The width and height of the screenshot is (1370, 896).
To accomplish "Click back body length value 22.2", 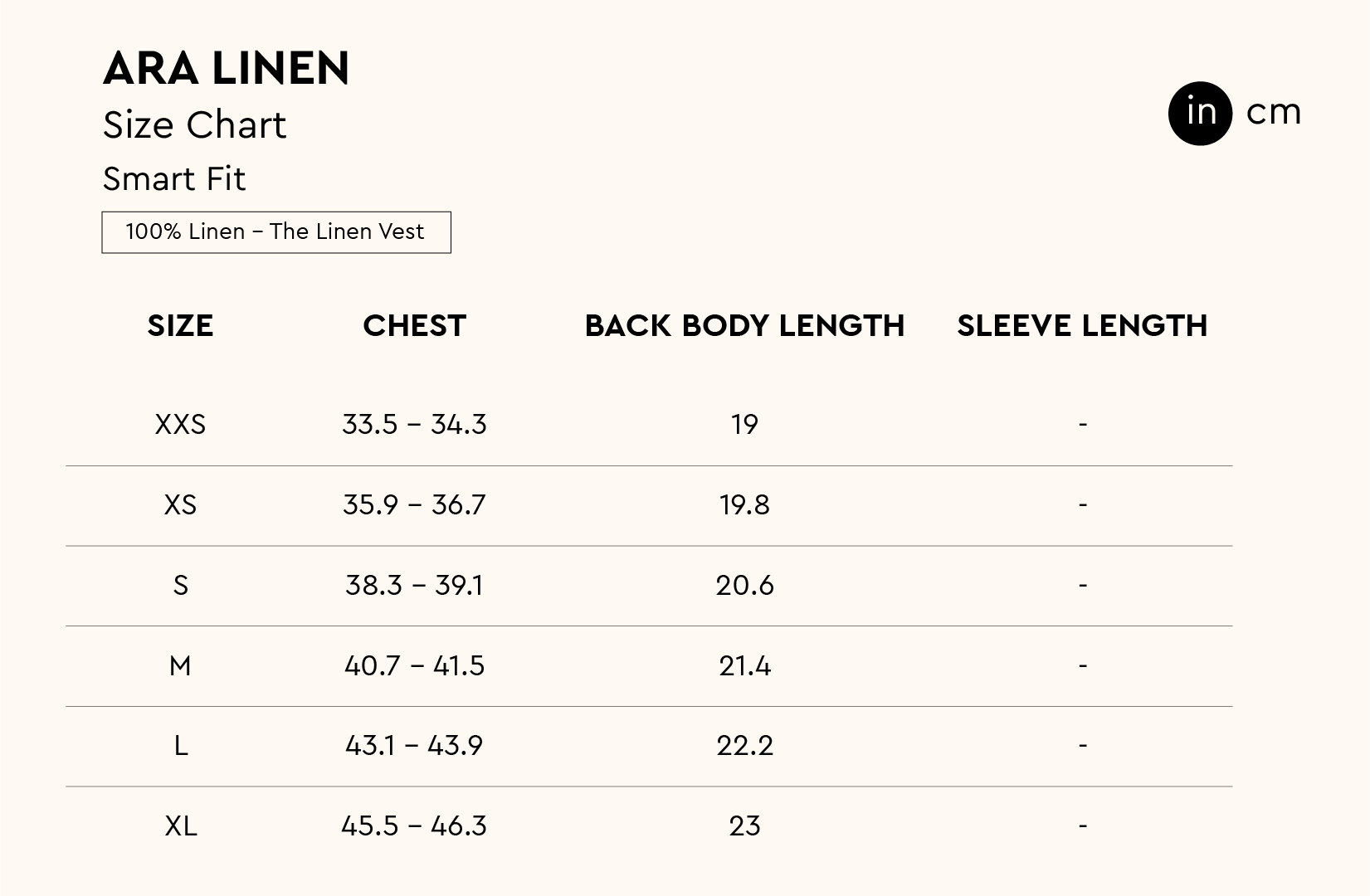I will (744, 746).
